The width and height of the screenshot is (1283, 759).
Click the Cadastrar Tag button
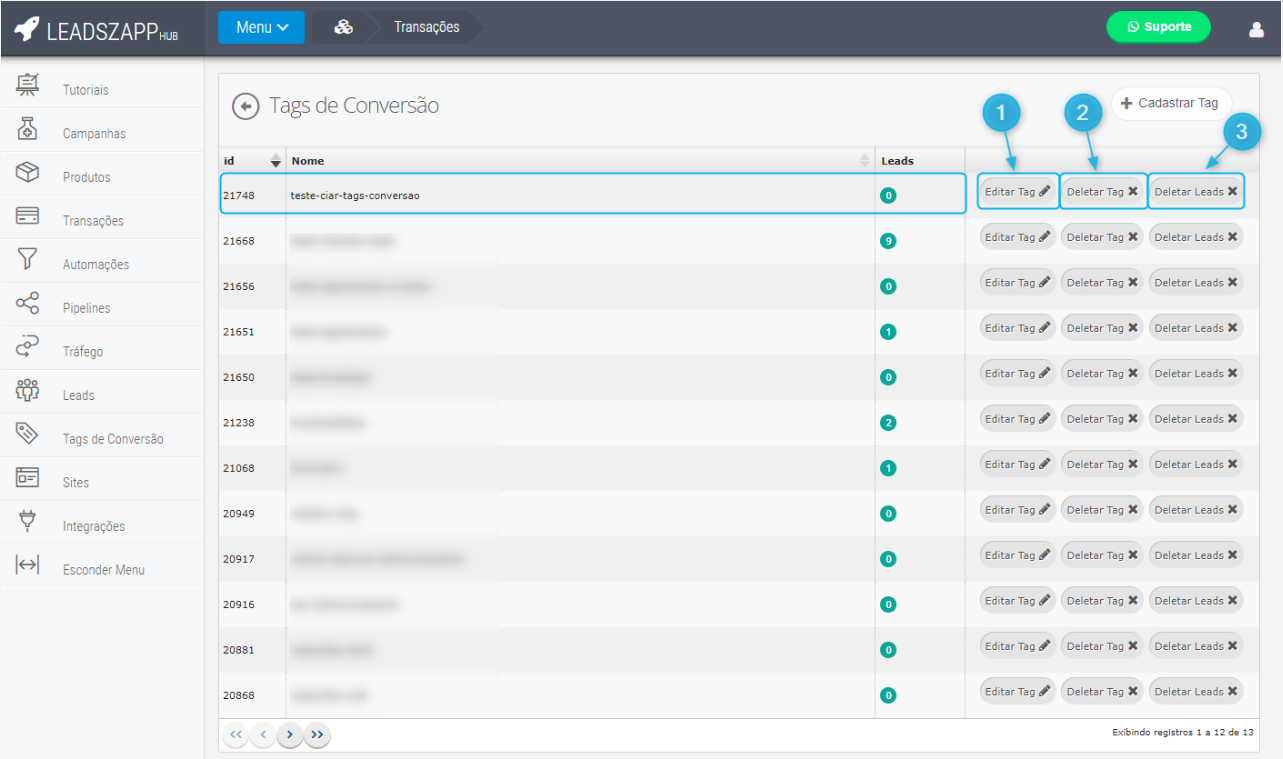(1170, 103)
